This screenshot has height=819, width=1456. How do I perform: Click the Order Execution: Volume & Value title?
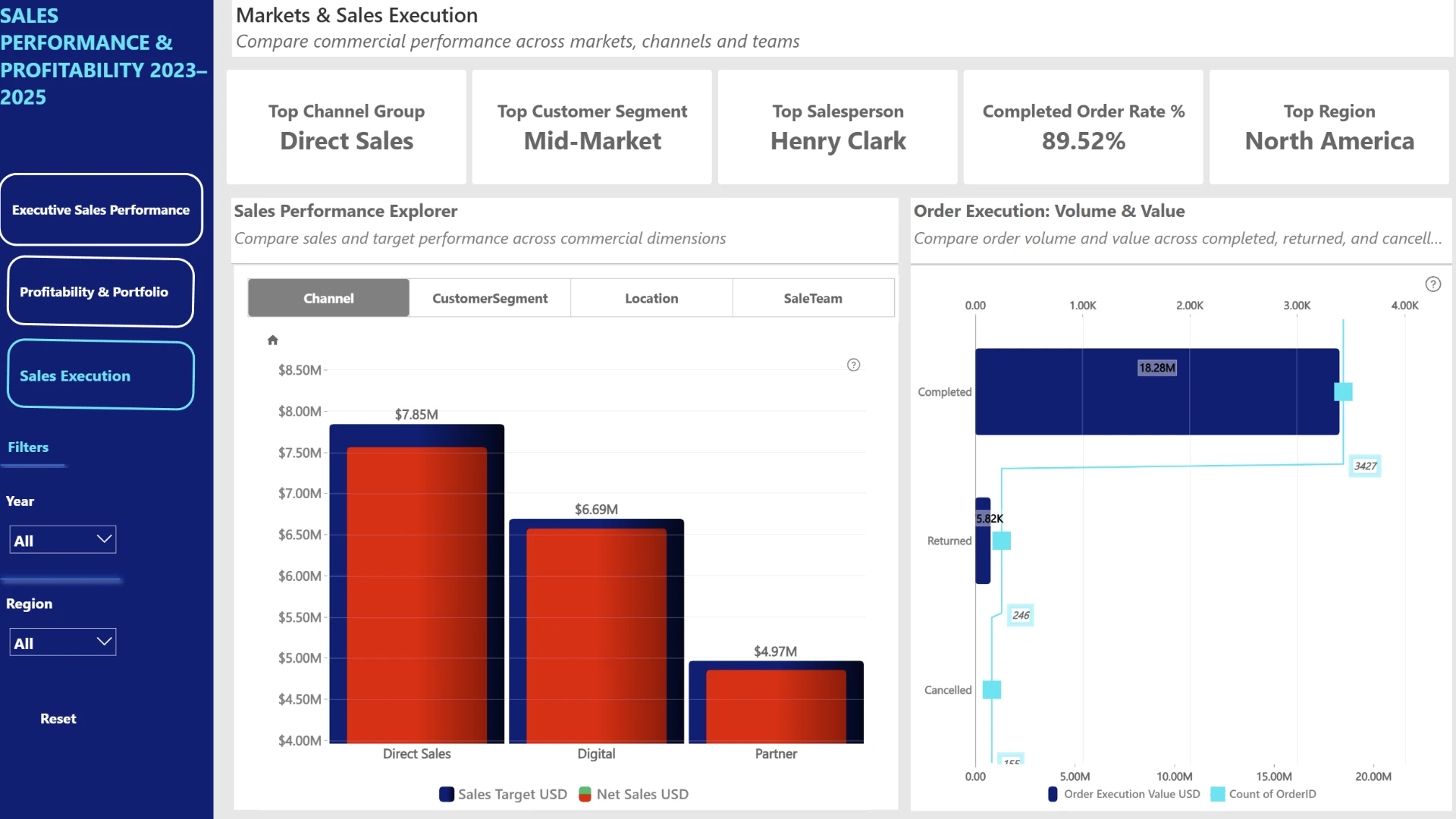tap(1050, 211)
